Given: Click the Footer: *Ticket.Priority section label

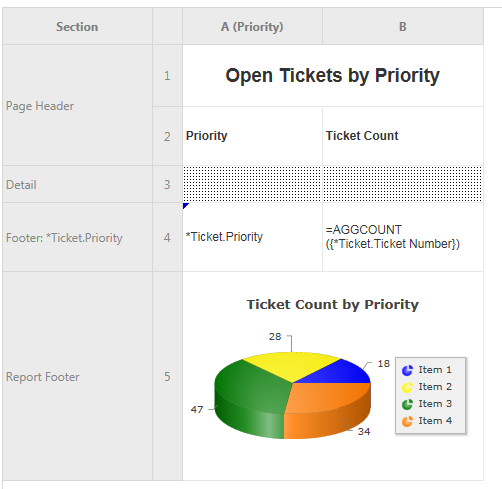Looking at the screenshot, I should point(64,238).
